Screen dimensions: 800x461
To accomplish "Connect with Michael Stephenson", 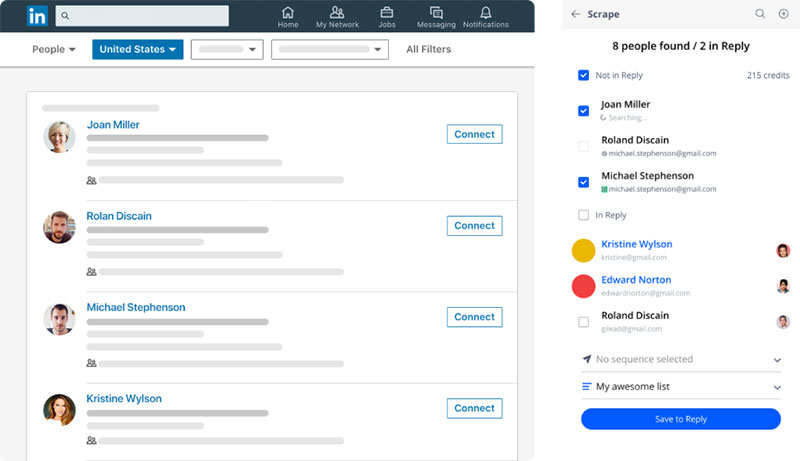I will tap(474, 317).
